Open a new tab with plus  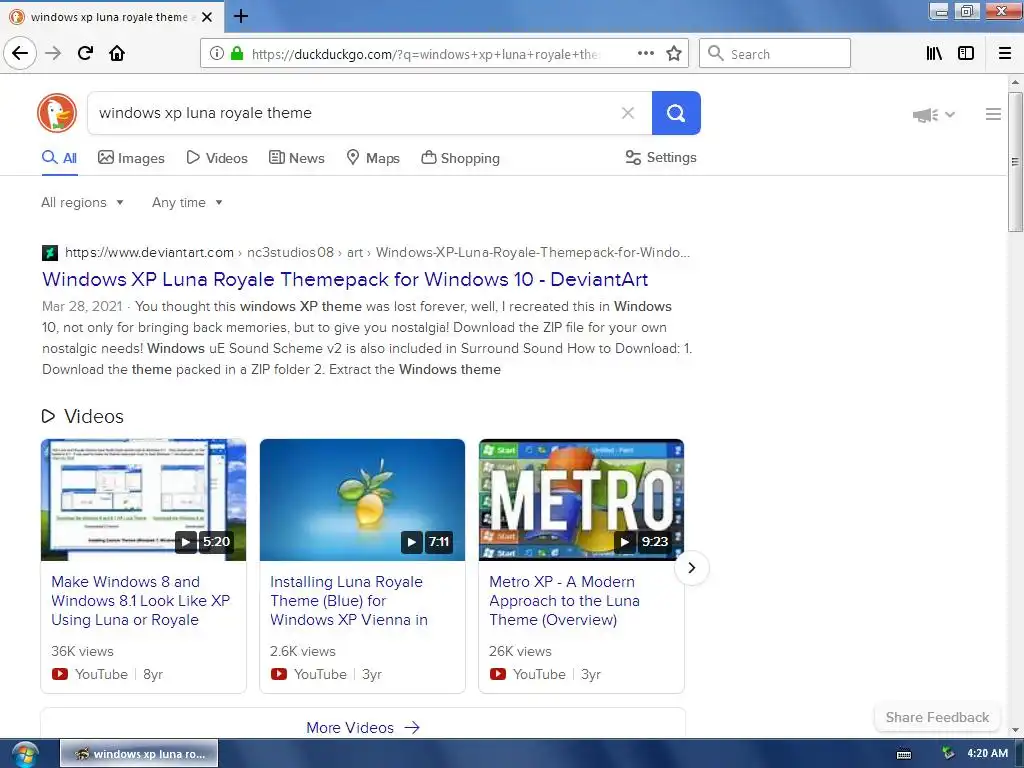(240, 16)
